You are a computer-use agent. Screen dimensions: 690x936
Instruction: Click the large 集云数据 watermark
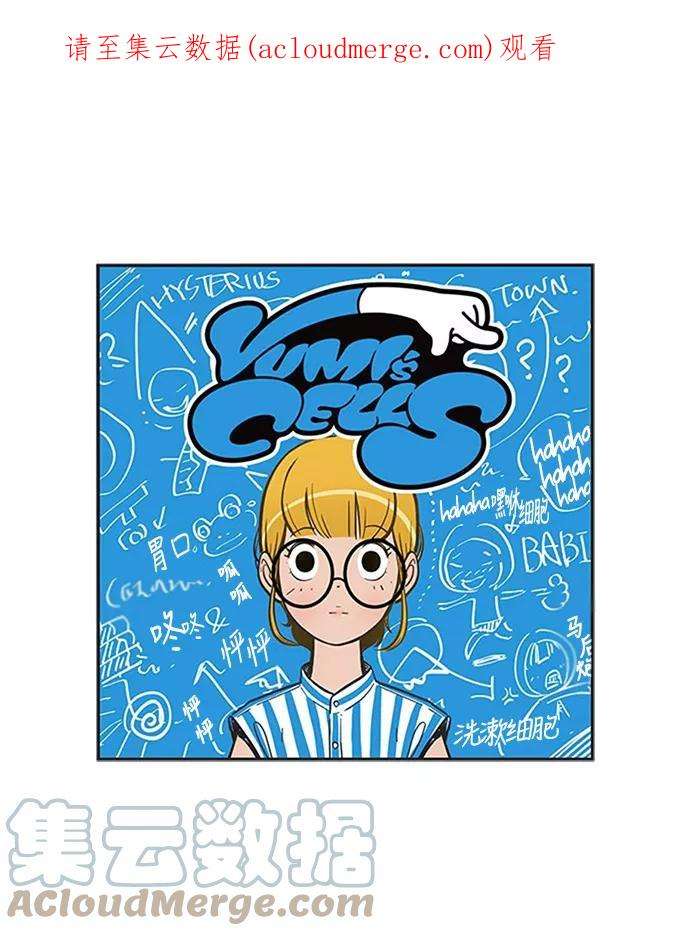tap(191, 843)
